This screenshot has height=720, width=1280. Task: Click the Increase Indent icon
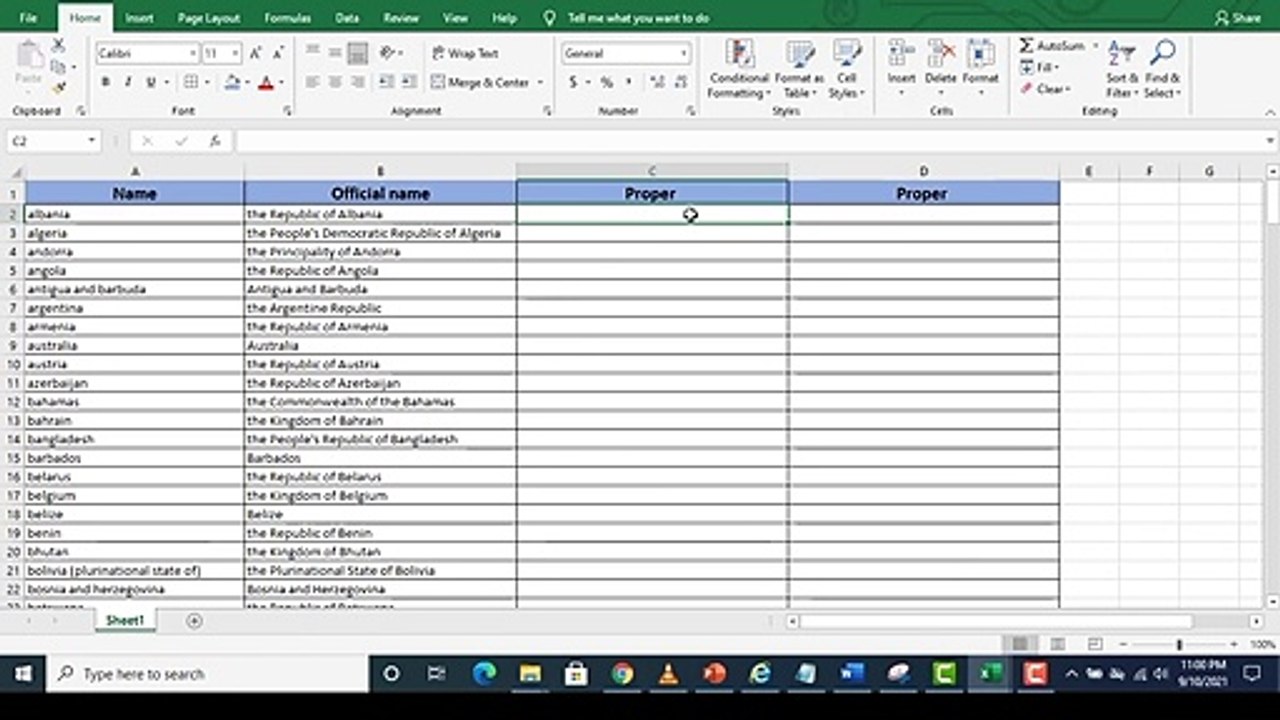[410, 82]
